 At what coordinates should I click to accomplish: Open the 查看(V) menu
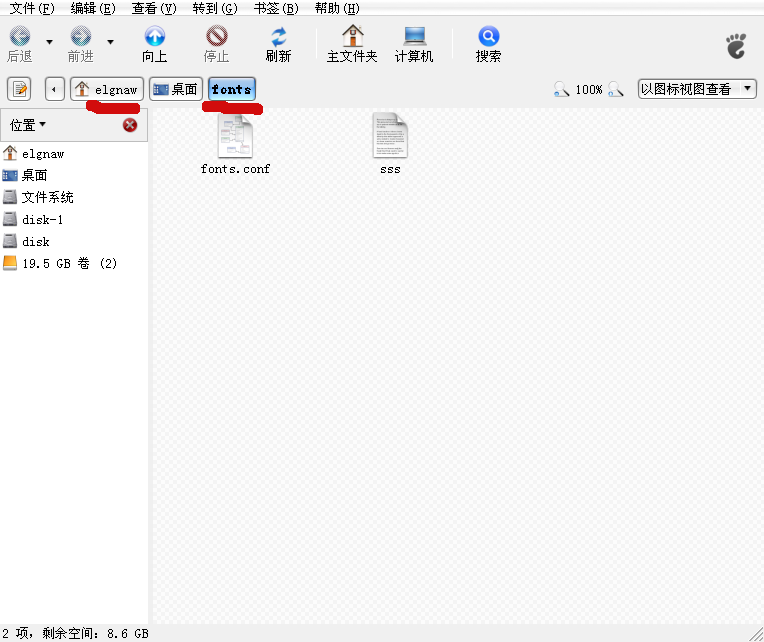154,8
